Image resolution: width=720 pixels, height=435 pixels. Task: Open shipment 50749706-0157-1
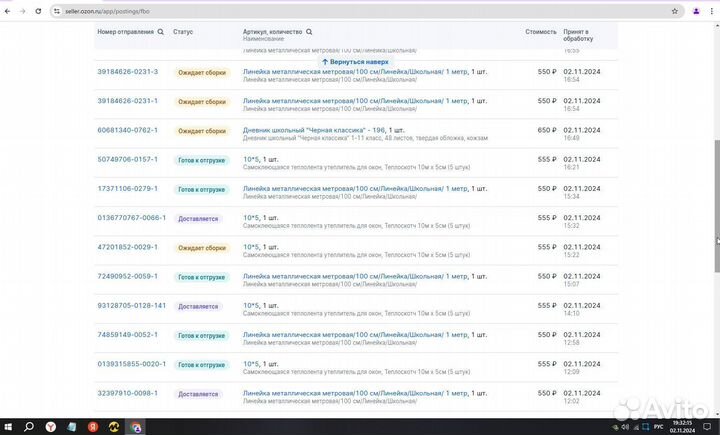point(127,159)
